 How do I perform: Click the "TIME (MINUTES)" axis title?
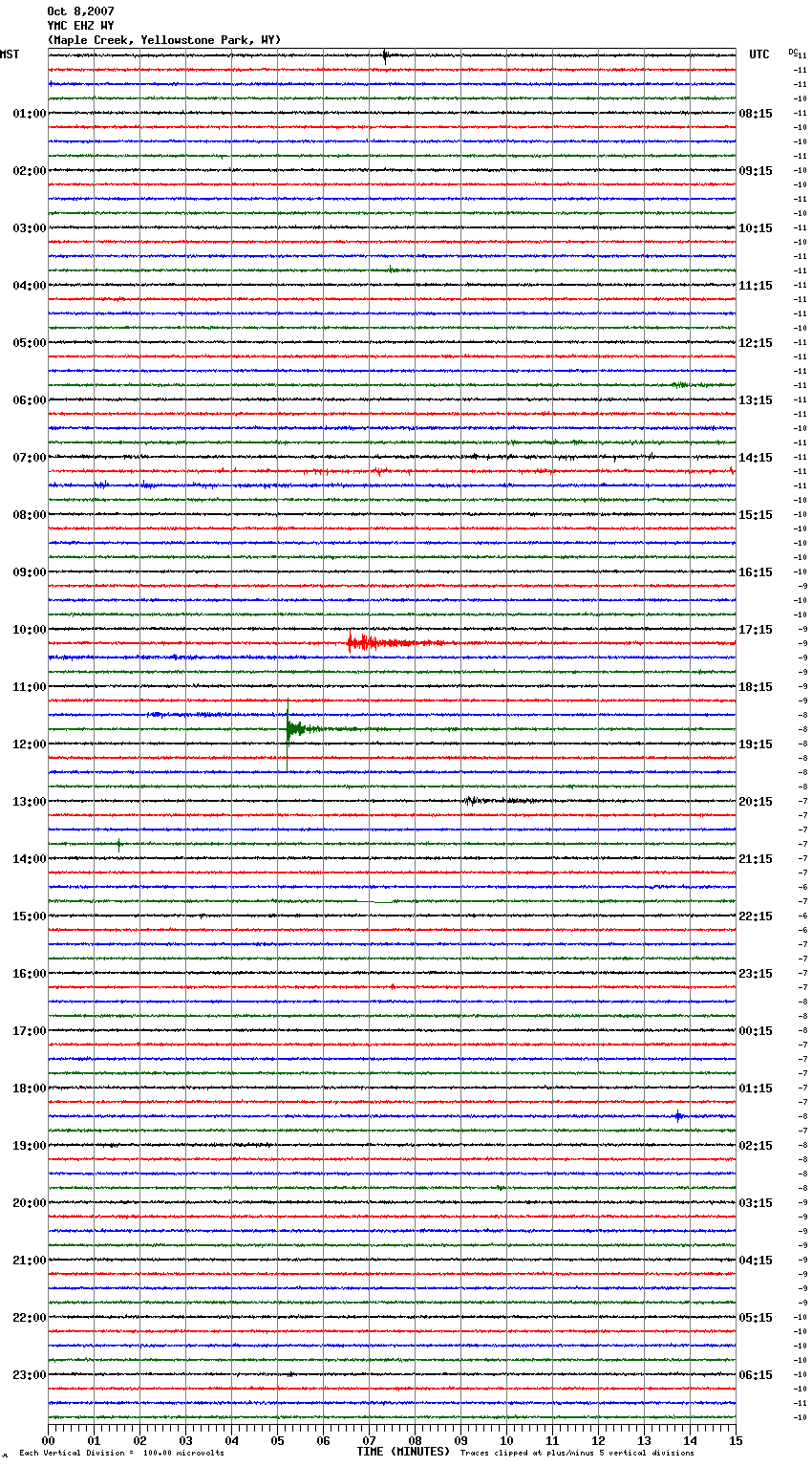(x=403, y=1452)
